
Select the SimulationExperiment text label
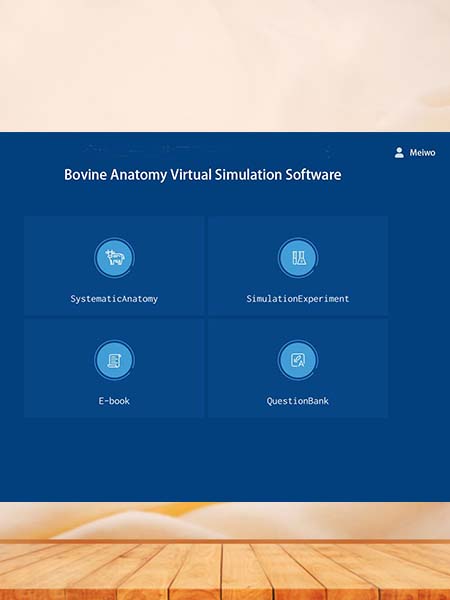coord(298,299)
